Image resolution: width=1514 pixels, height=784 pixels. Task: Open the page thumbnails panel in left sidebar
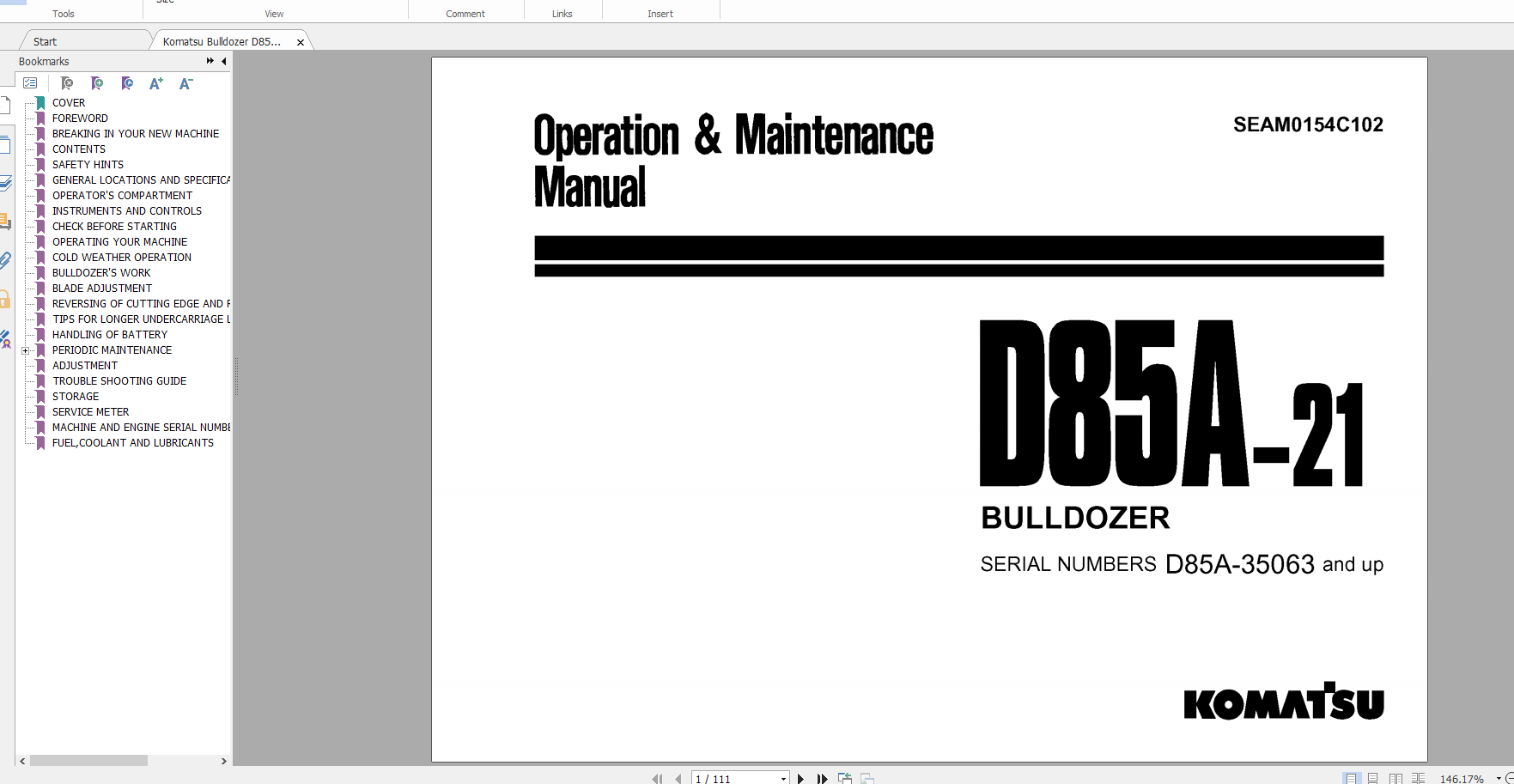(x=7, y=143)
